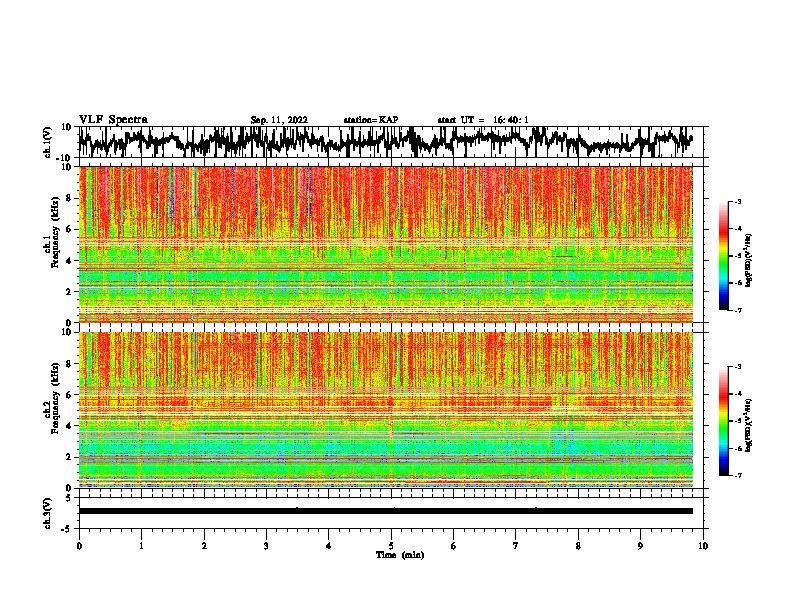The width and height of the screenshot is (792, 612).
Task: Click the ch.3 black voltage trace bar
Action: click(385, 511)
